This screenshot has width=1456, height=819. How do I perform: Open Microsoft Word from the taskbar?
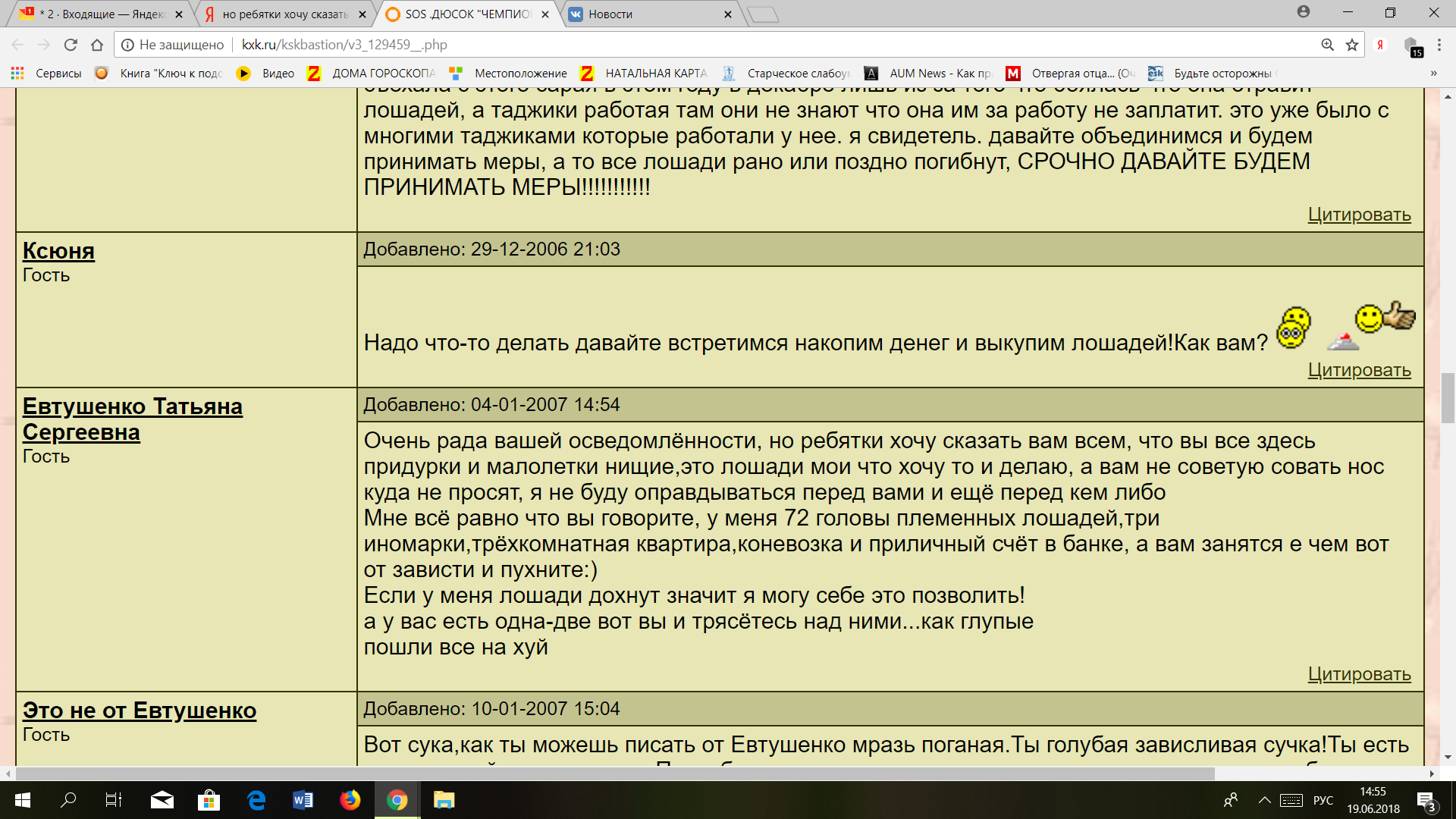(x=303, y=800)
